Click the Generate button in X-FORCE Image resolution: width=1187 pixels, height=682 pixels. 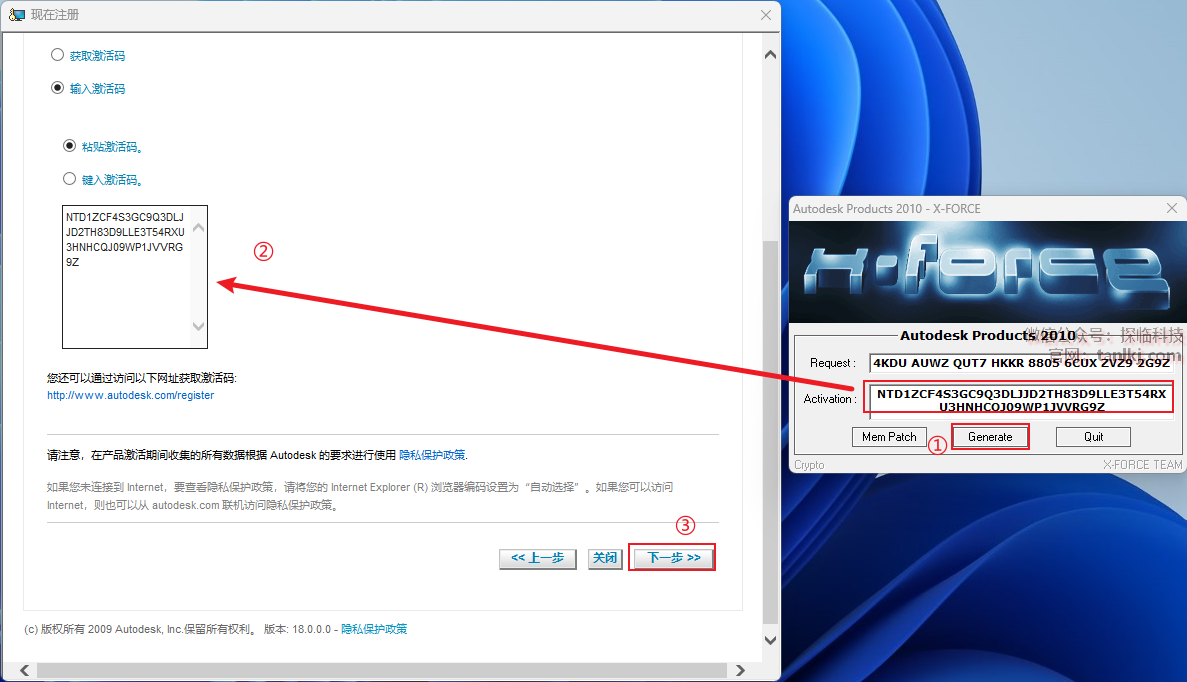[x=989, y=437]
